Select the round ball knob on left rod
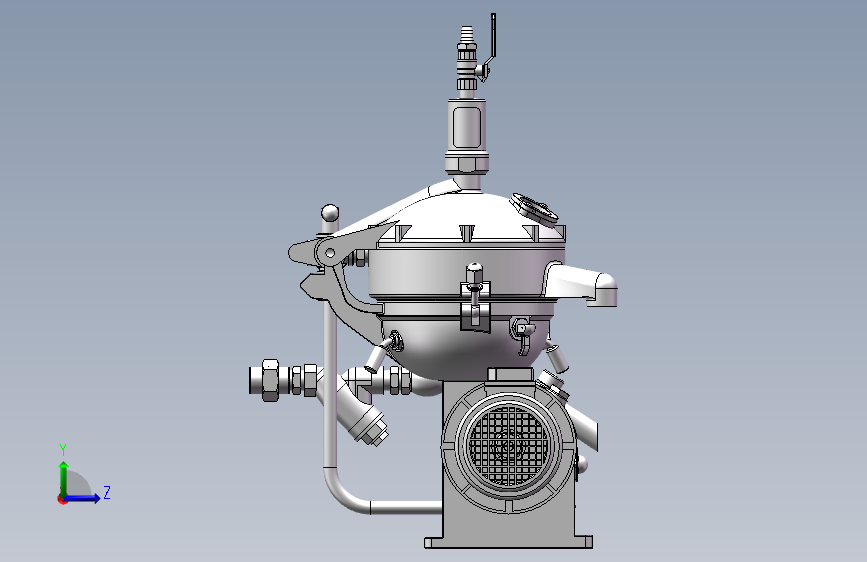Viewport: 867px width, 562px height. tap(330, 213)
